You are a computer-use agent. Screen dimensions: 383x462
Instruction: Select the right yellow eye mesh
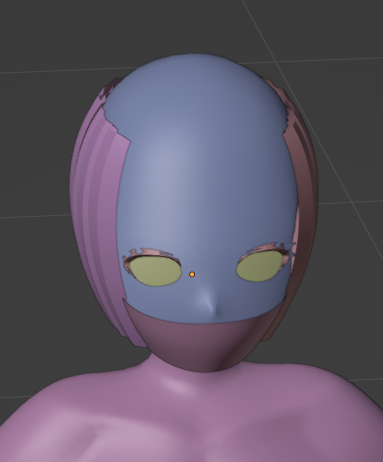(261, 266)
